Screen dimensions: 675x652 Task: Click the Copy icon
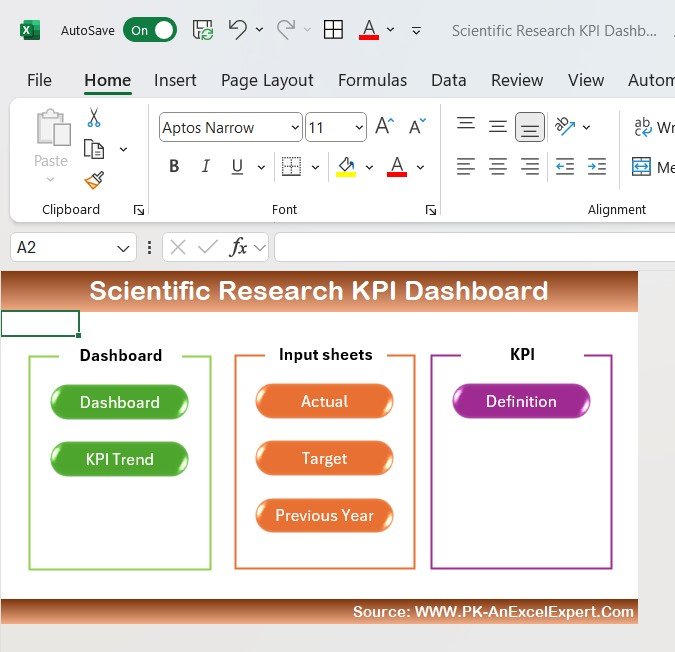[94, 149]
